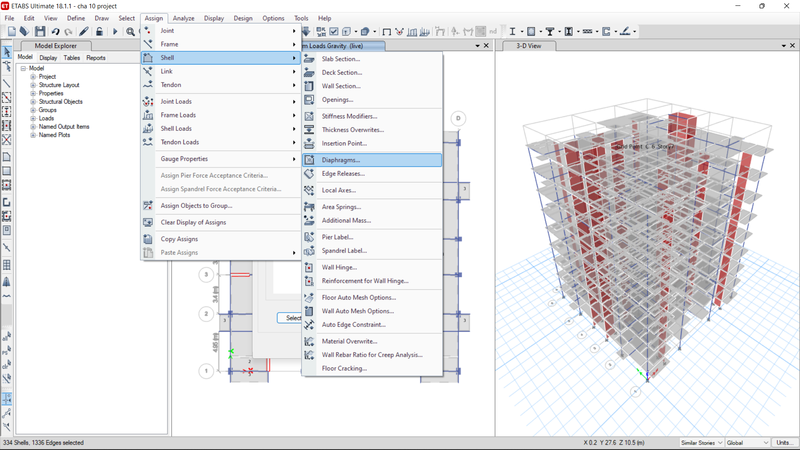Close the plan view panel
The width and height of the screenshot is (800, 450).
(x=486, y=45)
